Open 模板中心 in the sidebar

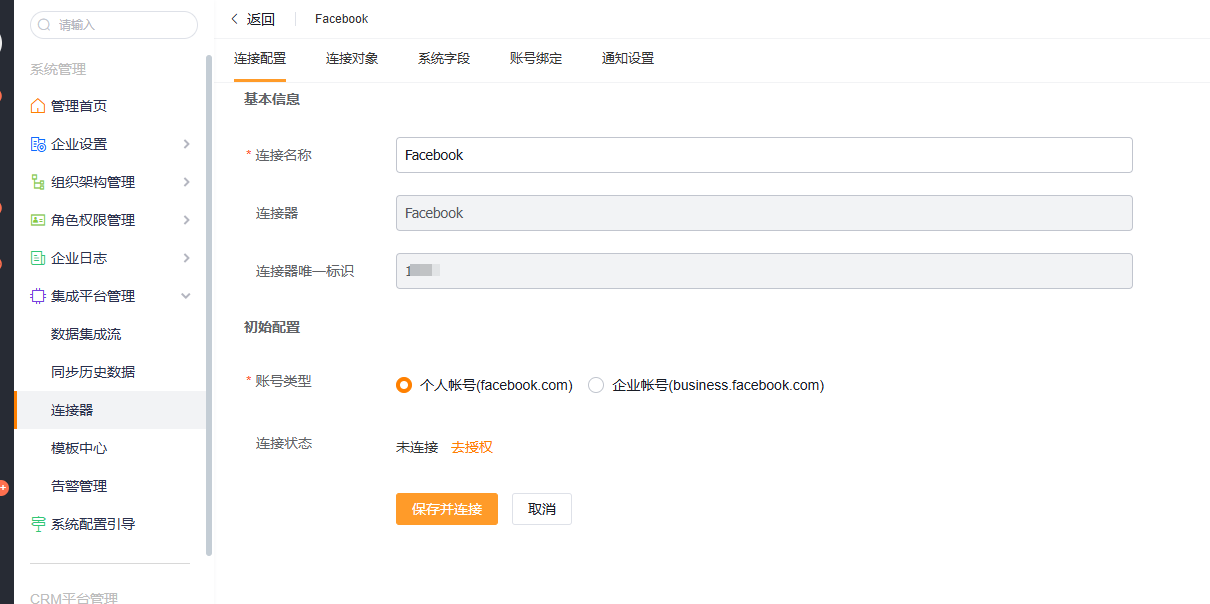pyautogui.click(x=79, y=448)
